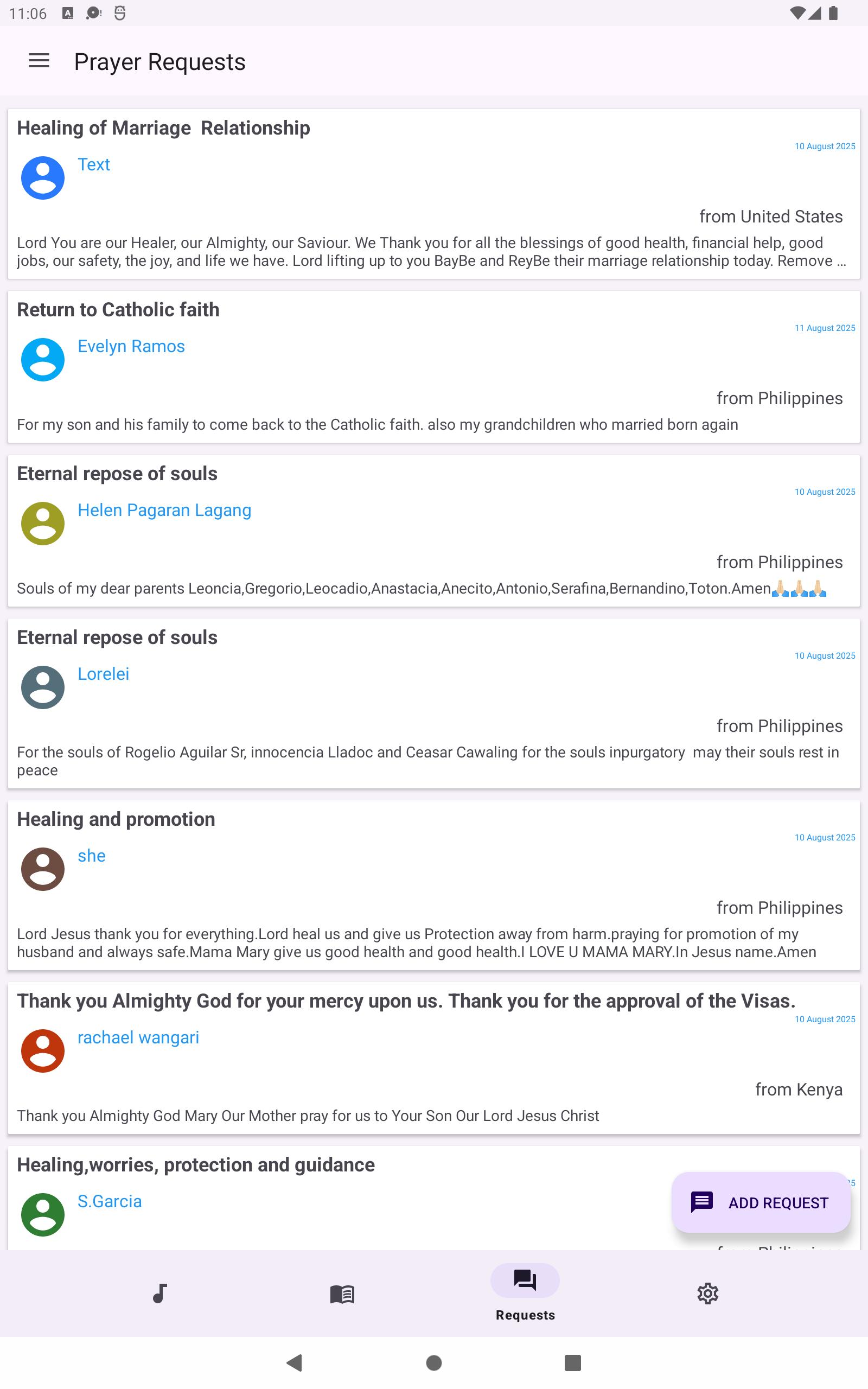Image resolution: width=868 pixels, height=1389 pixels.
Task: Tap rachael wangari's red avatar icon
Action: [42, 1051]
